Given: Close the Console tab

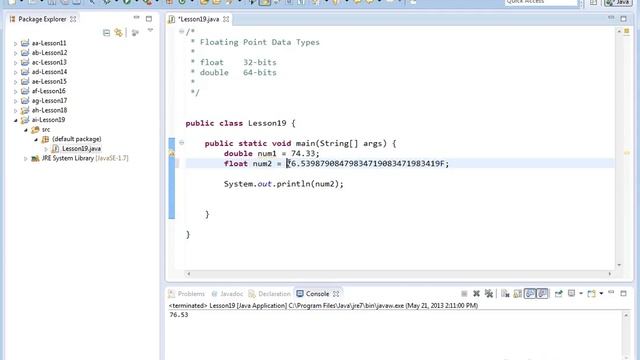Looking at the screenshot, I should (x=336, y=294).
